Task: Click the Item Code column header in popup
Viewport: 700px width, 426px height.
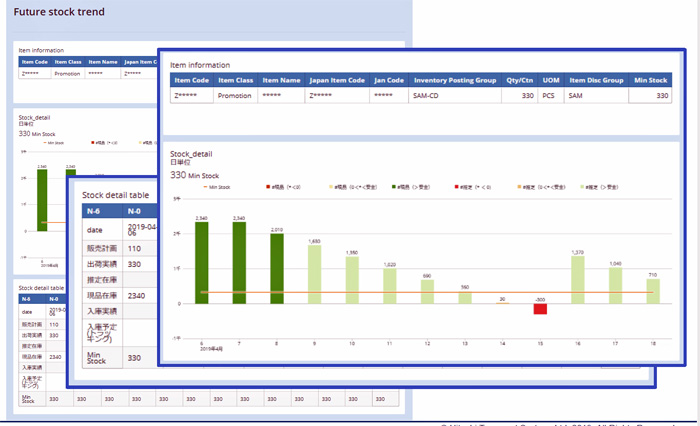Action: 192,80
